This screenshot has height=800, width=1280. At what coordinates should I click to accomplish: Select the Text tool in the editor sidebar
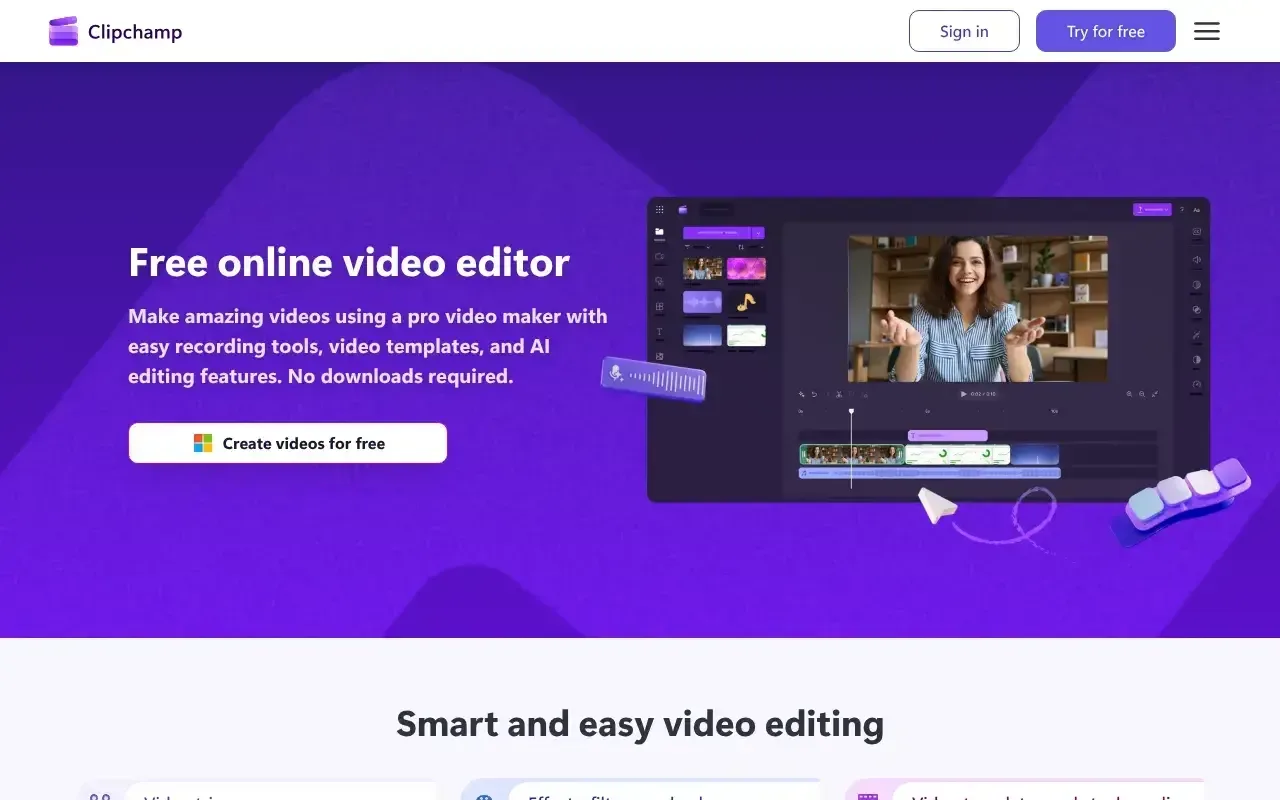pyautogui.click(x=660, y=332)
